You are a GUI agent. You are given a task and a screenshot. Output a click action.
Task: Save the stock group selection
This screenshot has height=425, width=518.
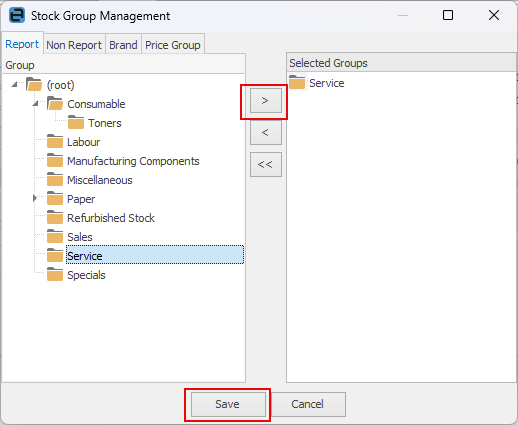tap(228, 404)
